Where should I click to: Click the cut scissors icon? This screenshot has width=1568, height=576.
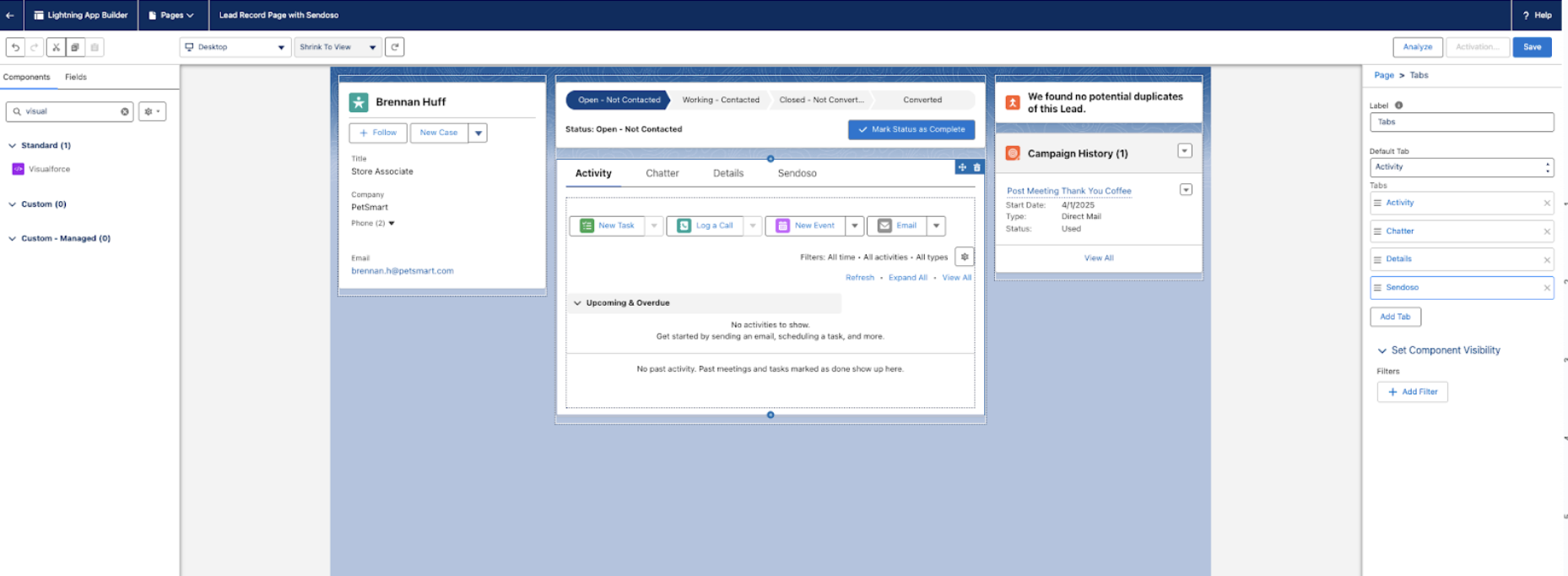[x=56, y=47]
